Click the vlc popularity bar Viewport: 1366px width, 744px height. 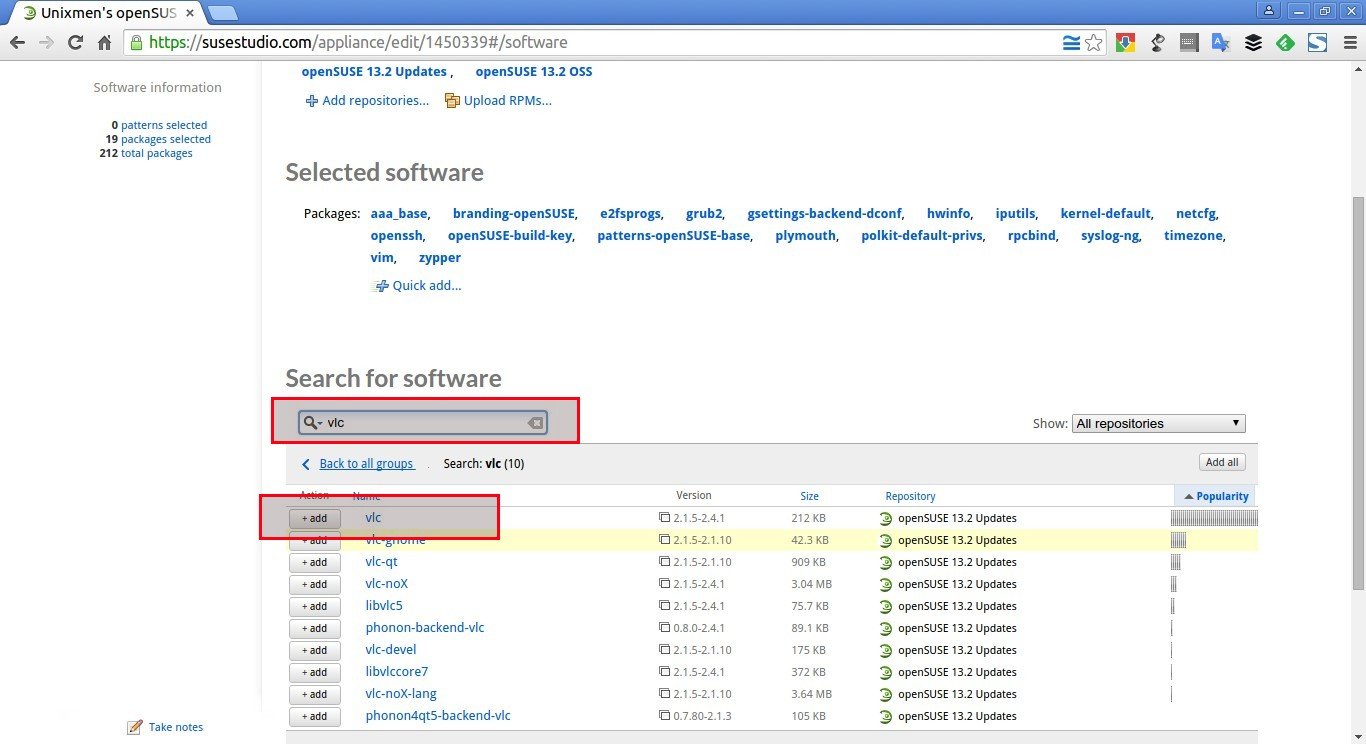click(x=1214, y=518)
